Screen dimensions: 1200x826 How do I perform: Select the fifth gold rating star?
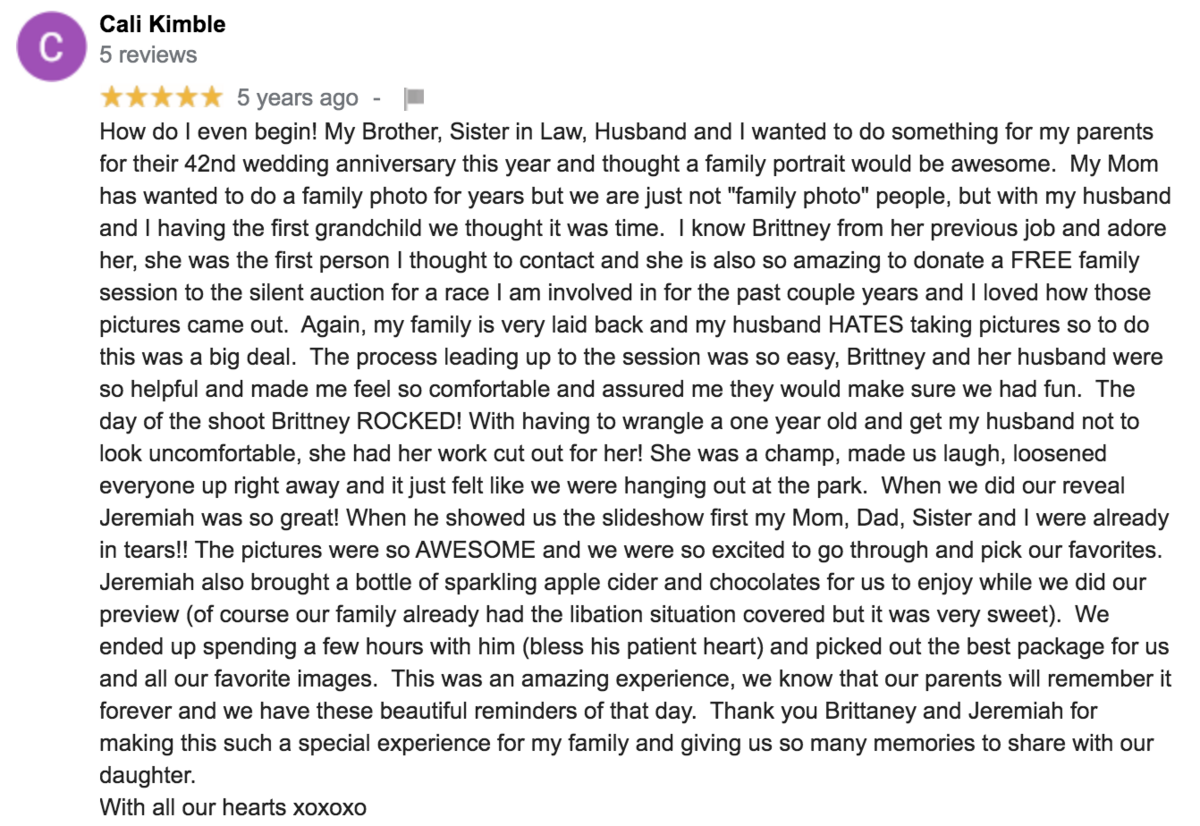[210, 97]
